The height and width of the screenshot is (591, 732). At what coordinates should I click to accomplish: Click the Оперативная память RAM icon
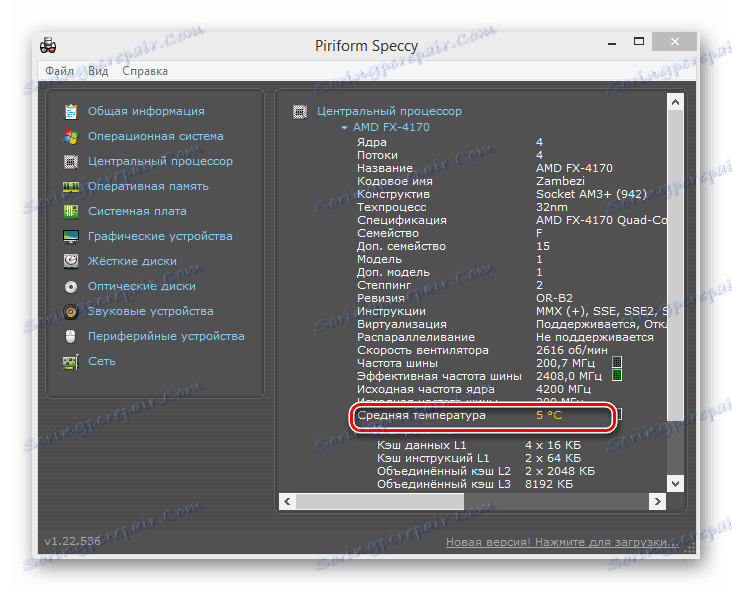[71, 187]
